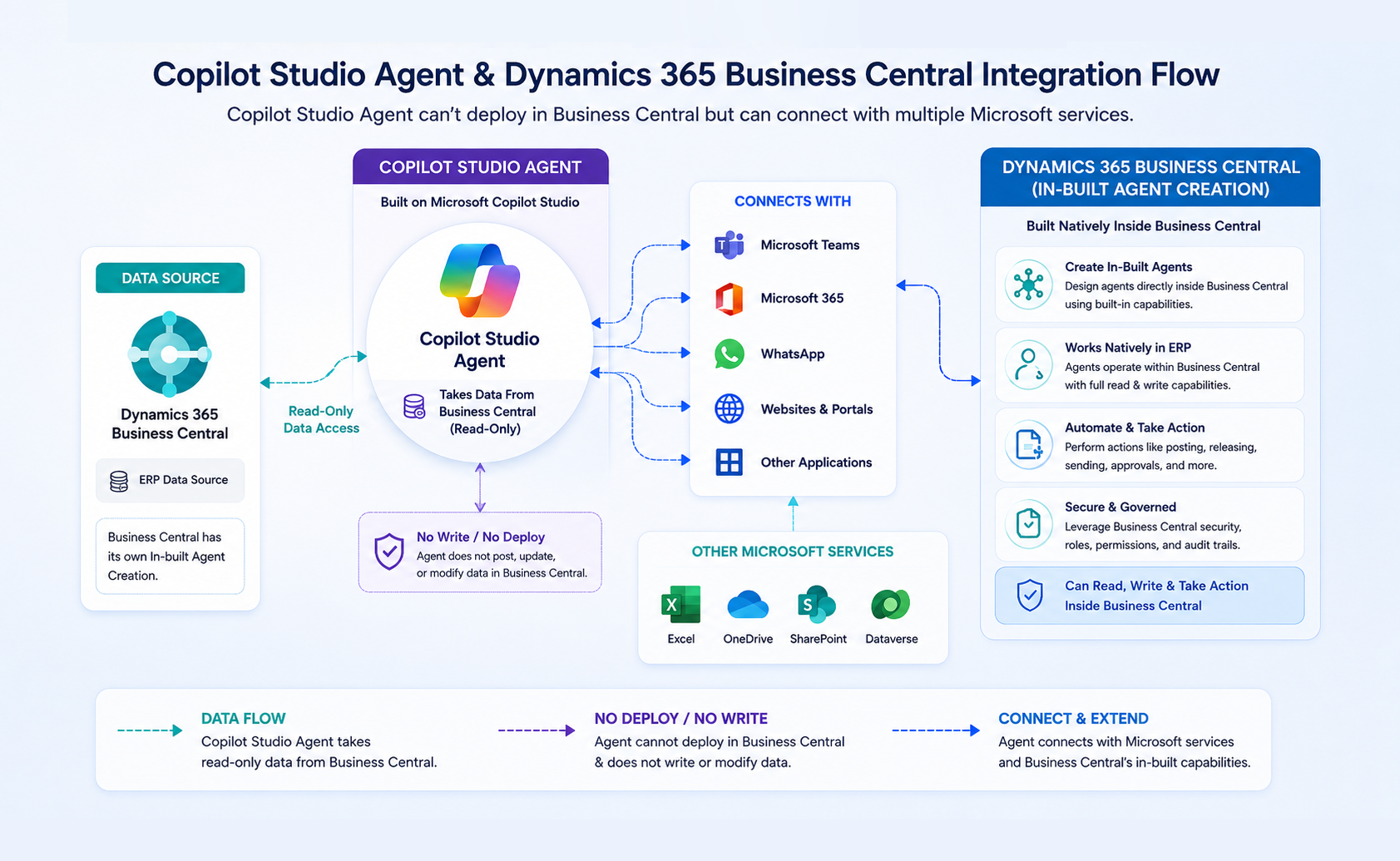Click the Copilot Studio Agent name in circle
The image size is (1400, 861).
click(x=479, y=350)
